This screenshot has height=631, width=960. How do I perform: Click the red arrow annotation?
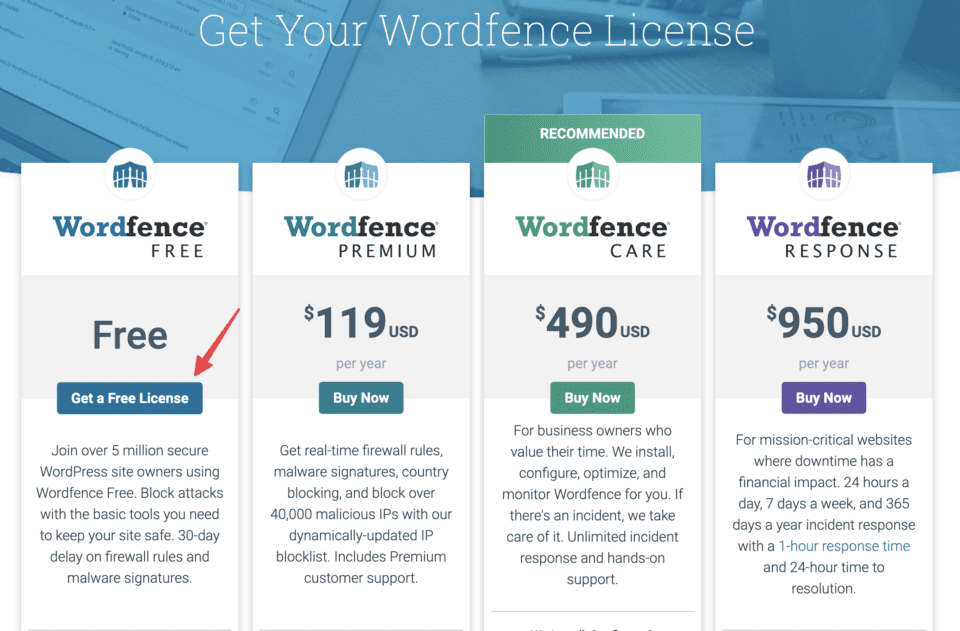coord(216,344)
